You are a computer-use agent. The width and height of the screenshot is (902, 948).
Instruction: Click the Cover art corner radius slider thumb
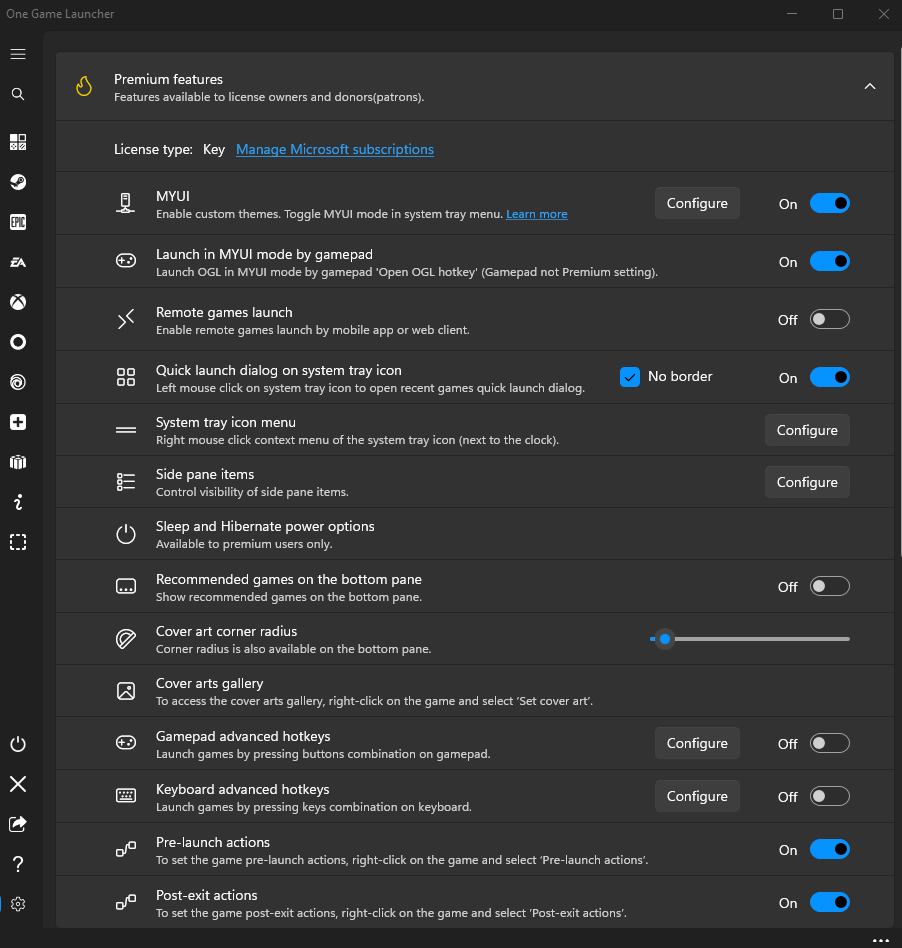[x=665, y=639]
